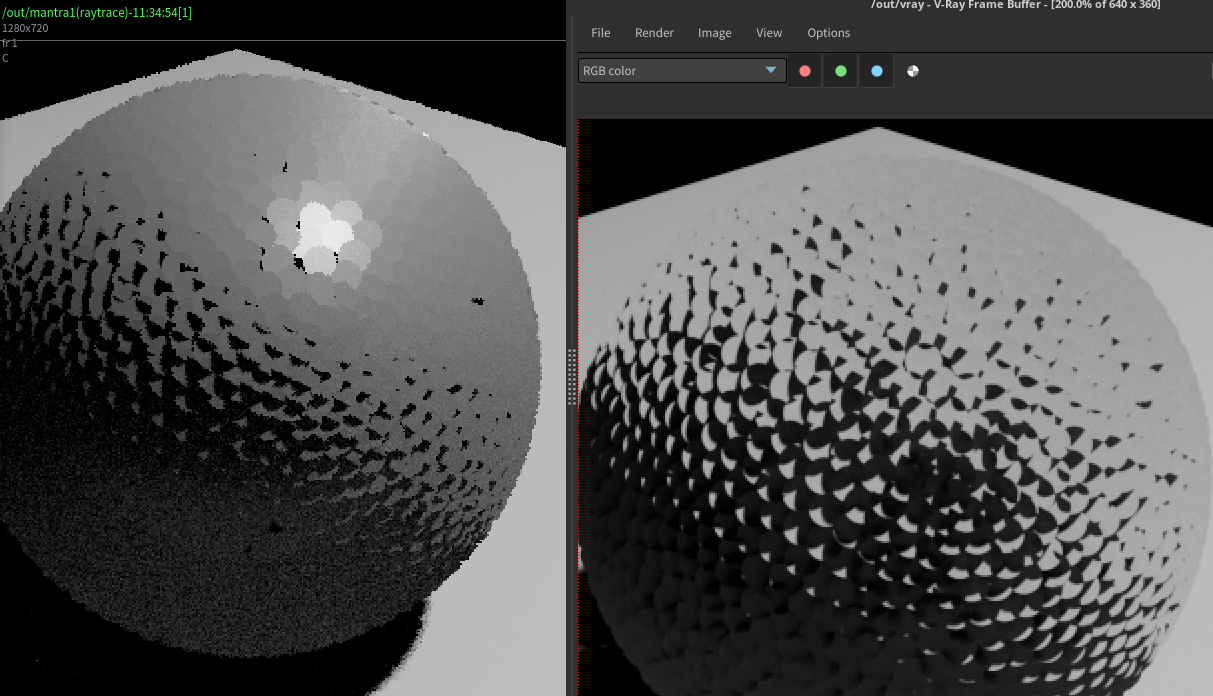
Task: Open the Image menu
Action: click(714, 33)
